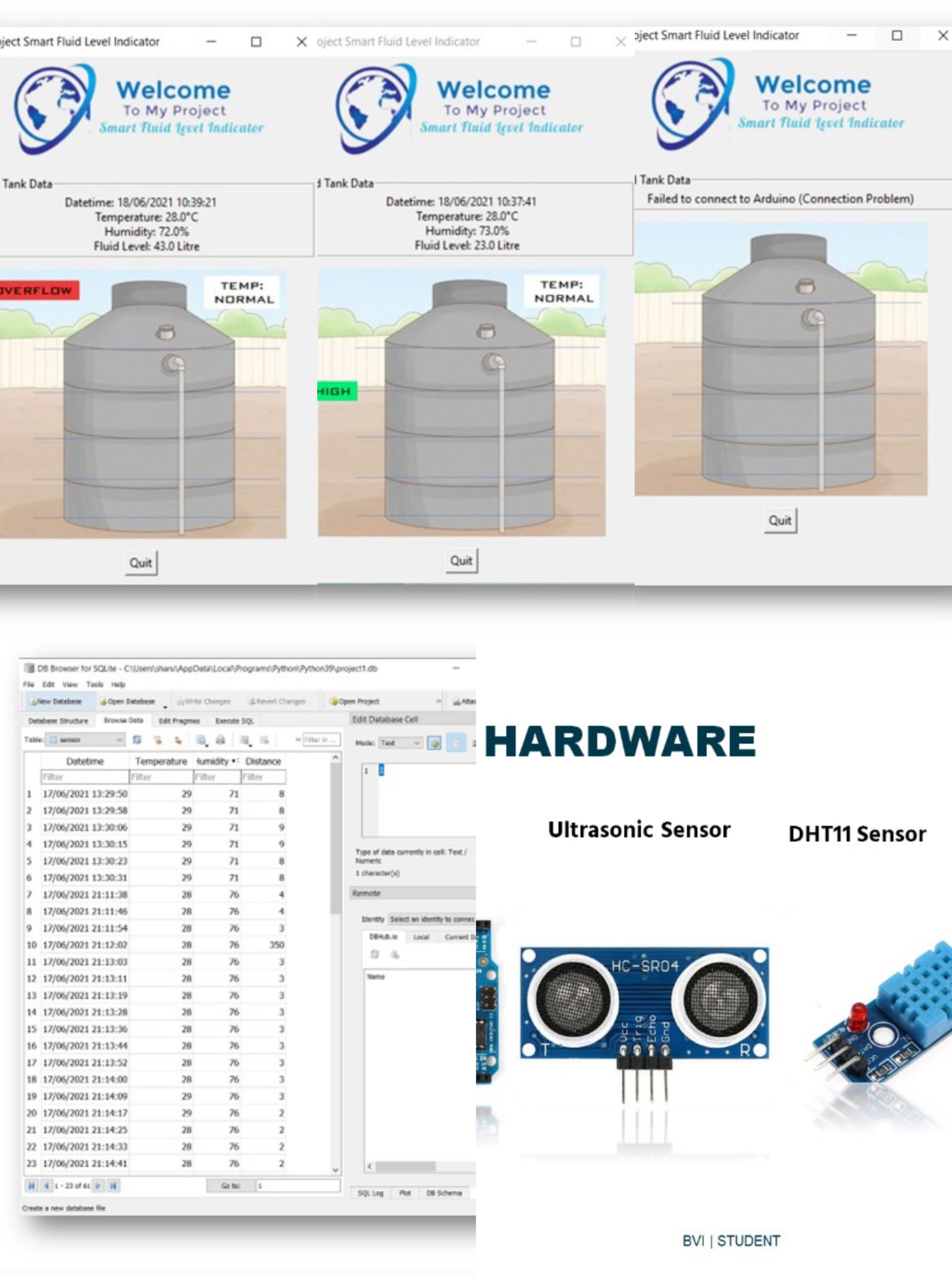Viewport: 952px width, 1277px height.
Task: Click the Datetime column filter field
Action: click(x=84, y=777)
